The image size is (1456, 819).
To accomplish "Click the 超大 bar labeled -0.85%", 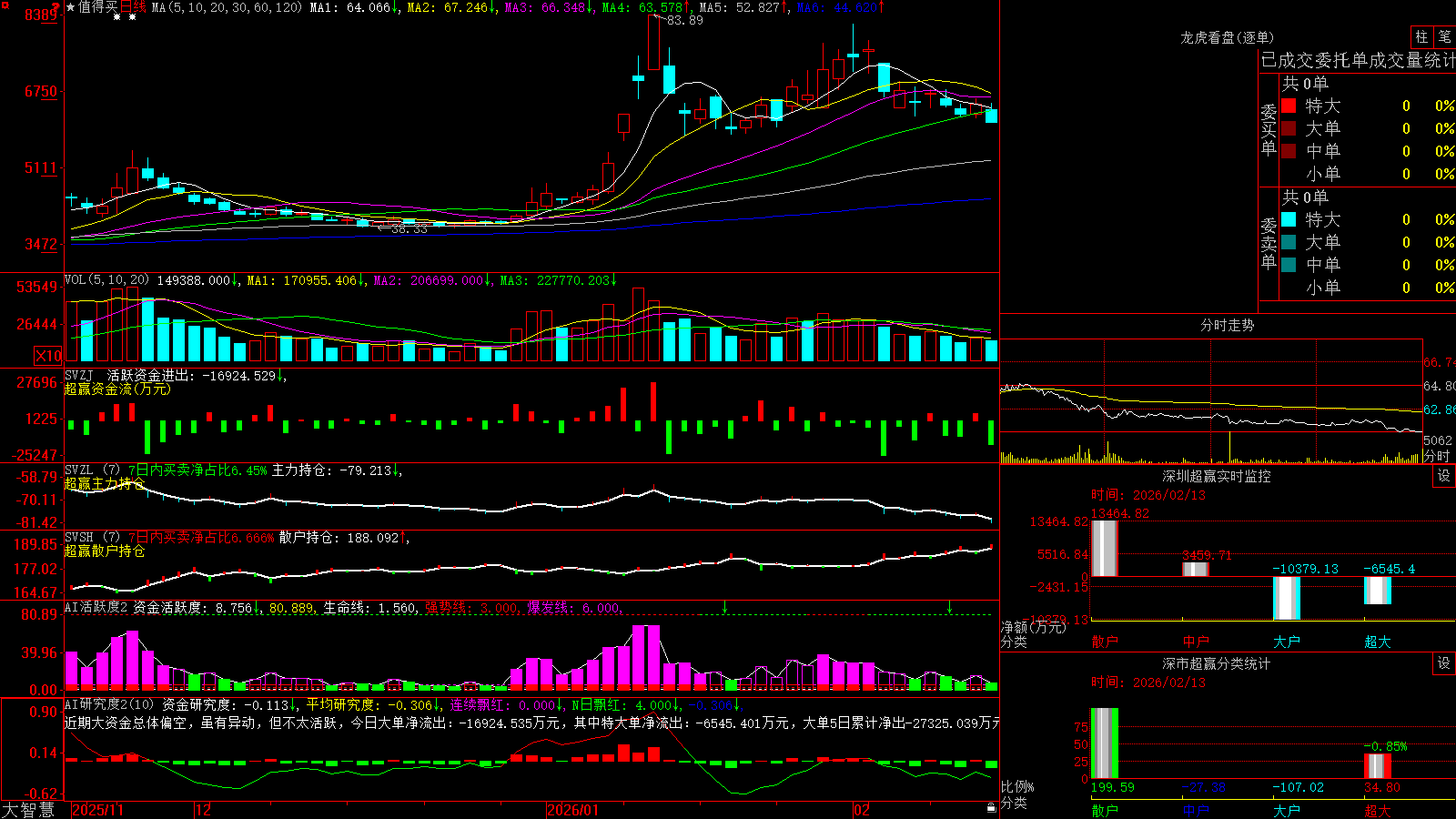I will point(1378,766).
